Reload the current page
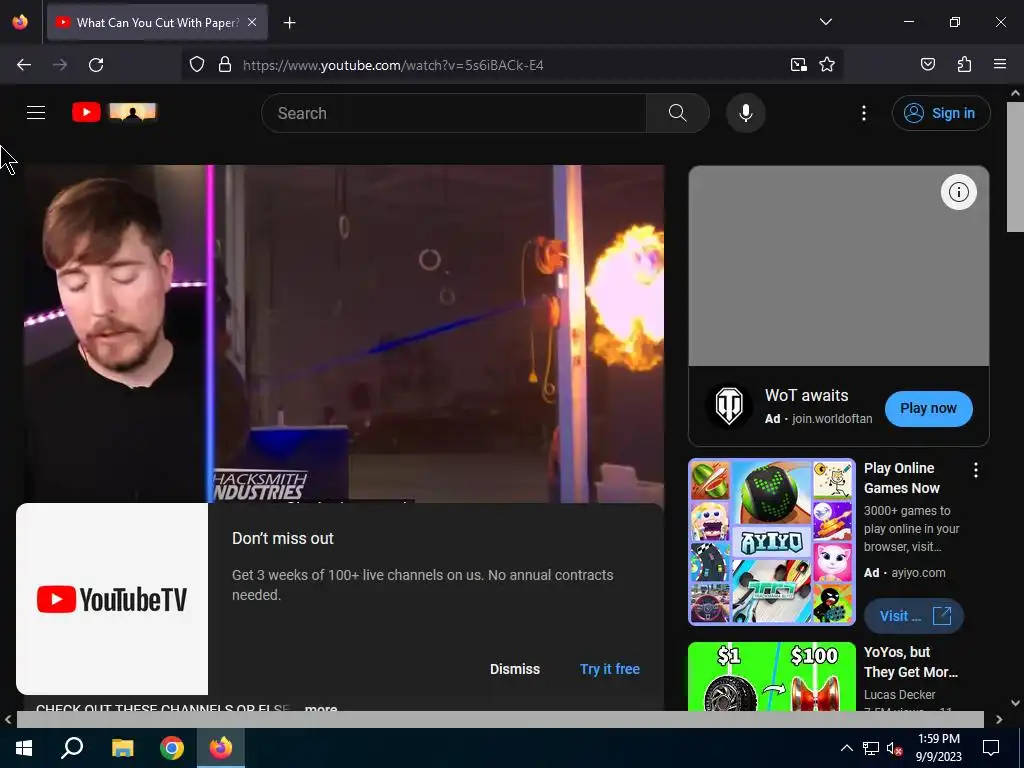 coord(96,65)
